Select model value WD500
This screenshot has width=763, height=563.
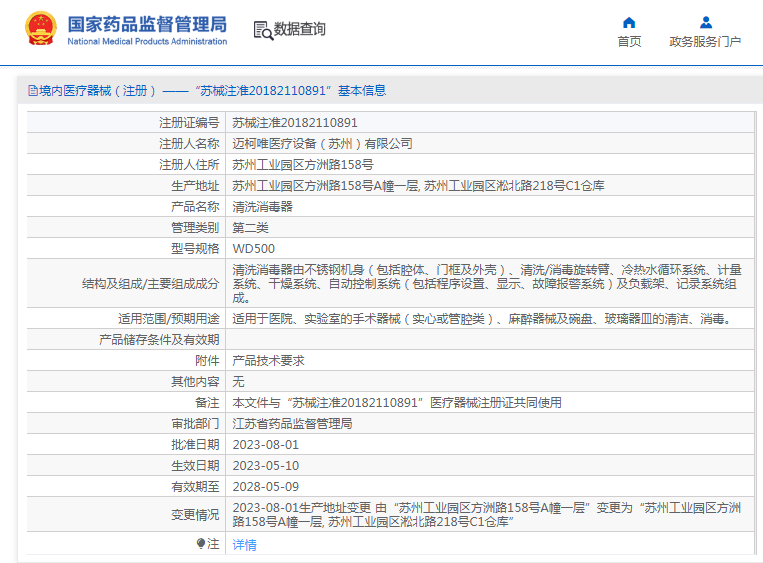coord(254,249)
